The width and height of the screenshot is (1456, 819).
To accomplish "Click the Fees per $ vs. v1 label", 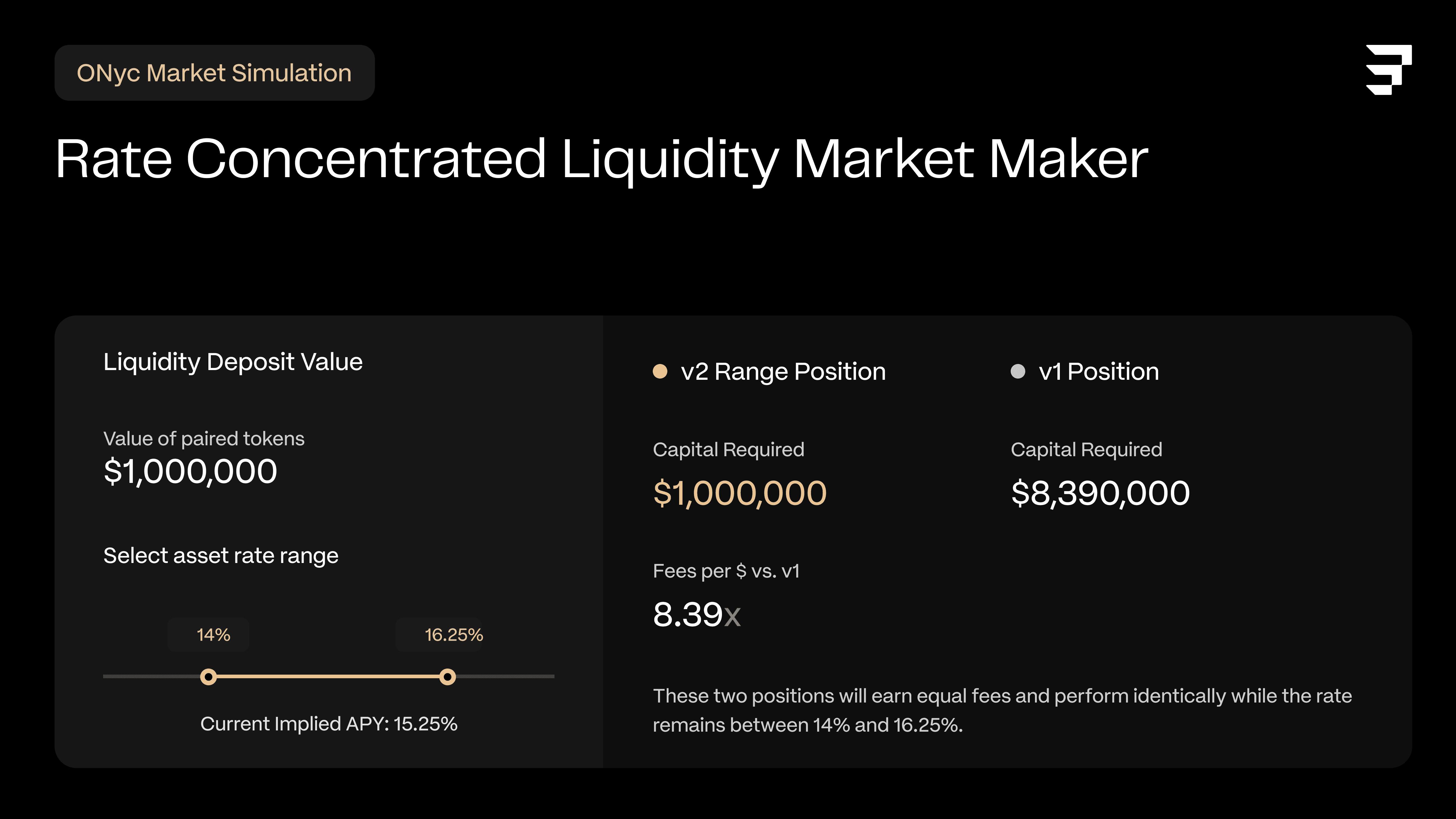I will point(726,571).
